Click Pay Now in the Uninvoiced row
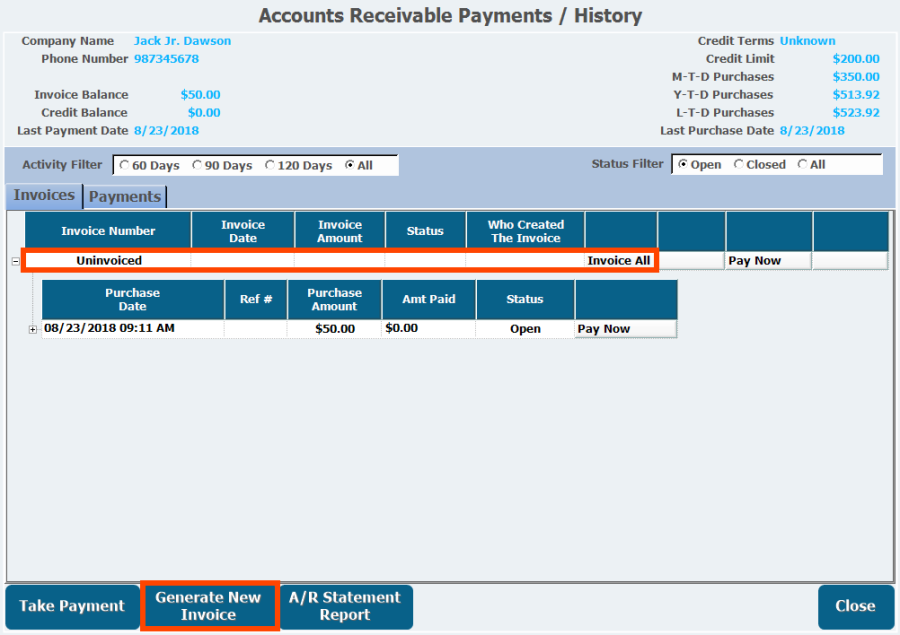This screenshot has width=900, height=635. pos(767,261)
